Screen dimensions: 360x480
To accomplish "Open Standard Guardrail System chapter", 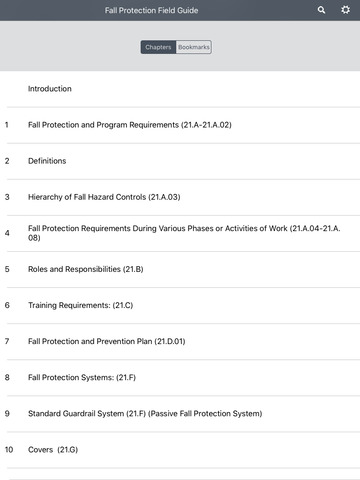I will click(180, 414).
